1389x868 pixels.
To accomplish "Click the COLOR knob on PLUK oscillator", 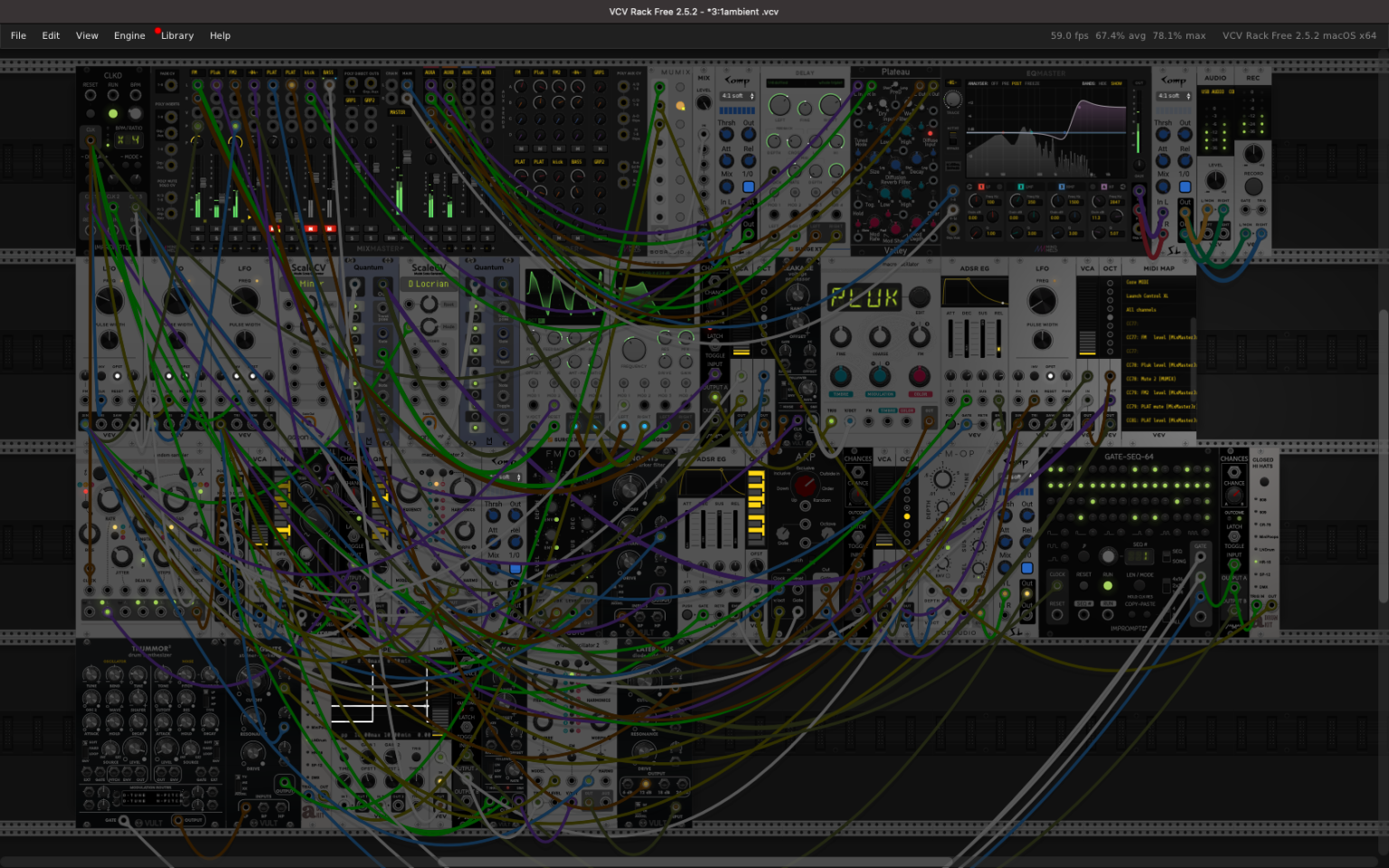I will pyautogui.click(x=920, y=376).
